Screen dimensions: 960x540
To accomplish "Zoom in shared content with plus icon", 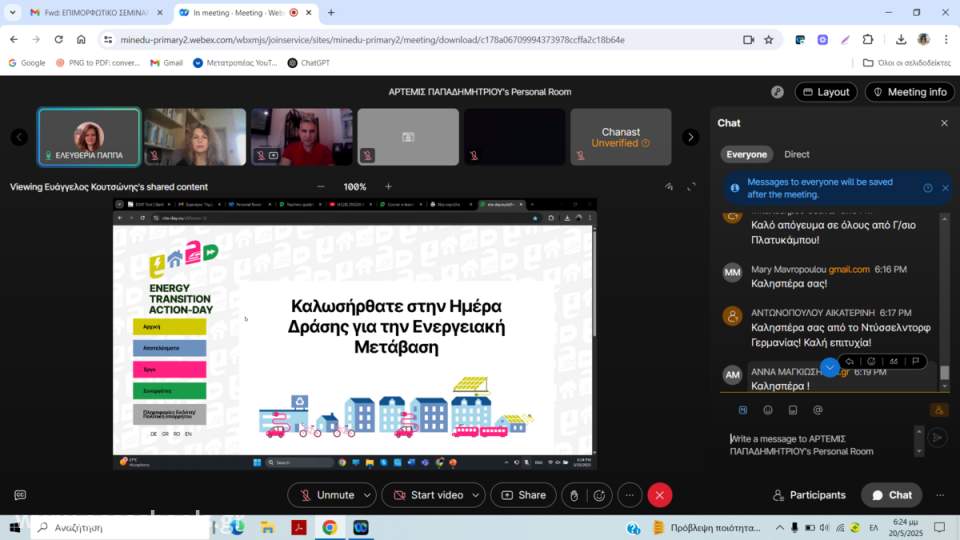I will tap(389, 187).
